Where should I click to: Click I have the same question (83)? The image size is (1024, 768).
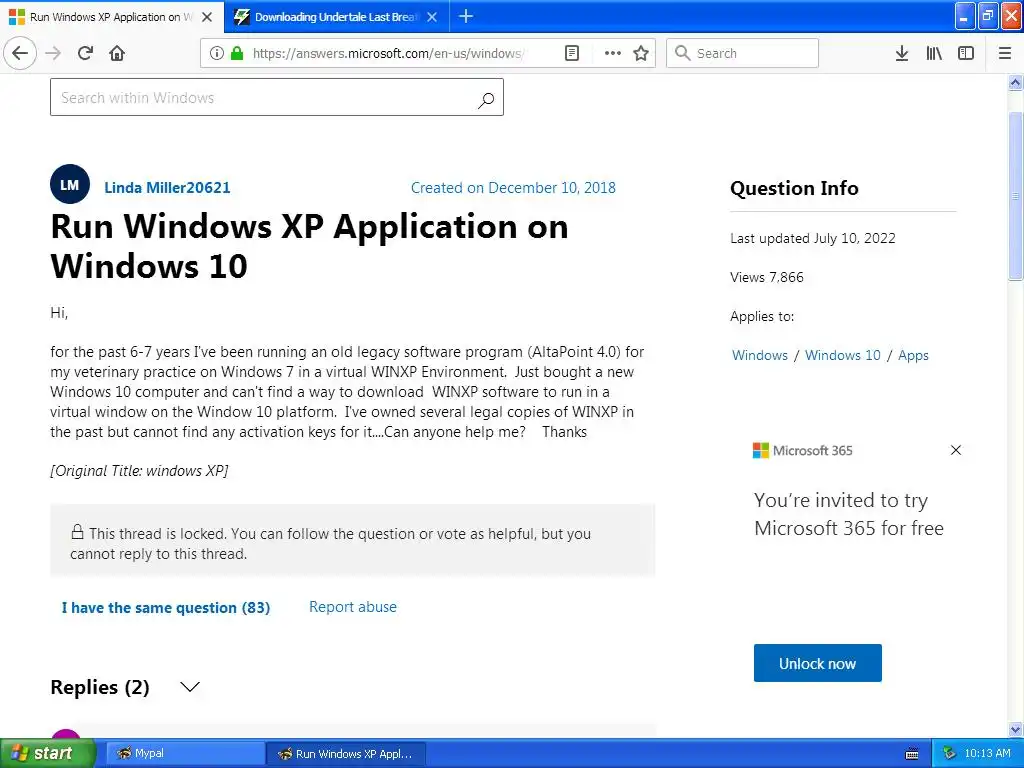tap(166, 607)
